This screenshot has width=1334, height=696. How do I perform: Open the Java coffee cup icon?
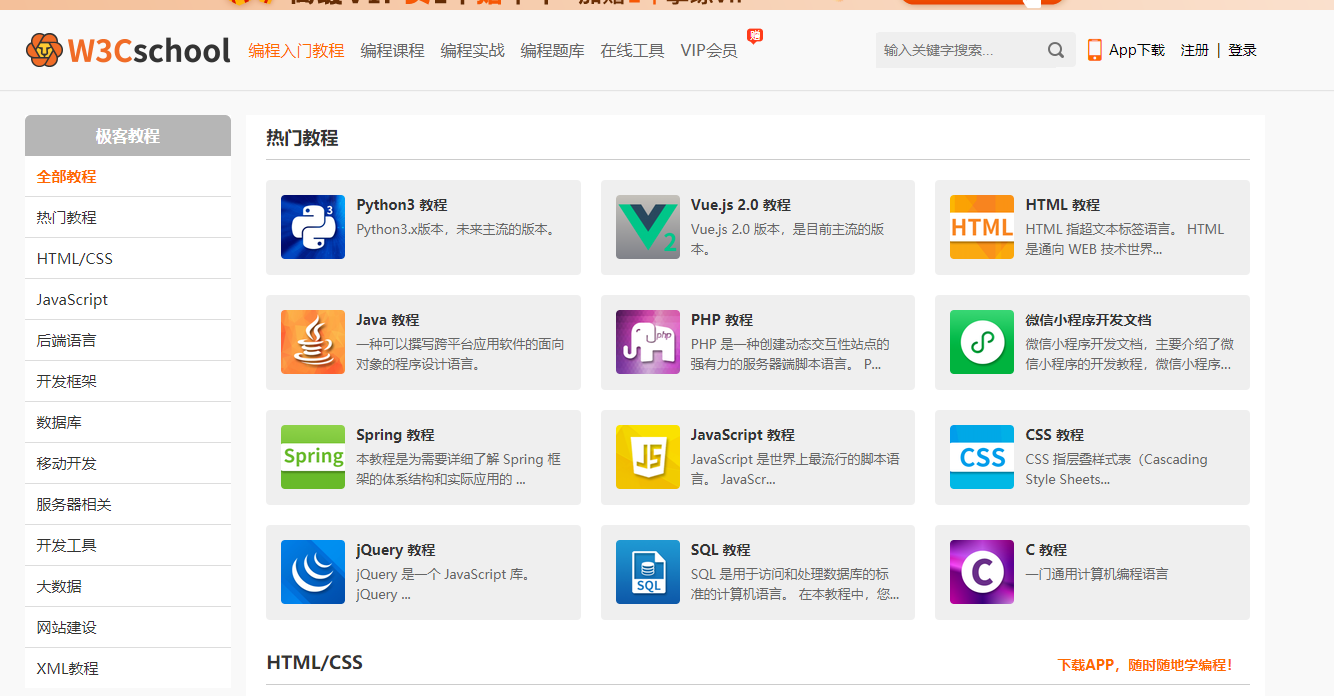click(313, 342)
